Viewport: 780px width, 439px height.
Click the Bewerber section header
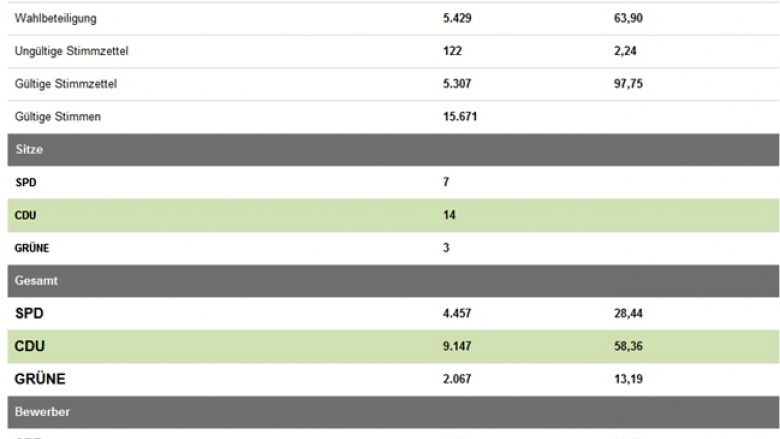tap(393, 412)
